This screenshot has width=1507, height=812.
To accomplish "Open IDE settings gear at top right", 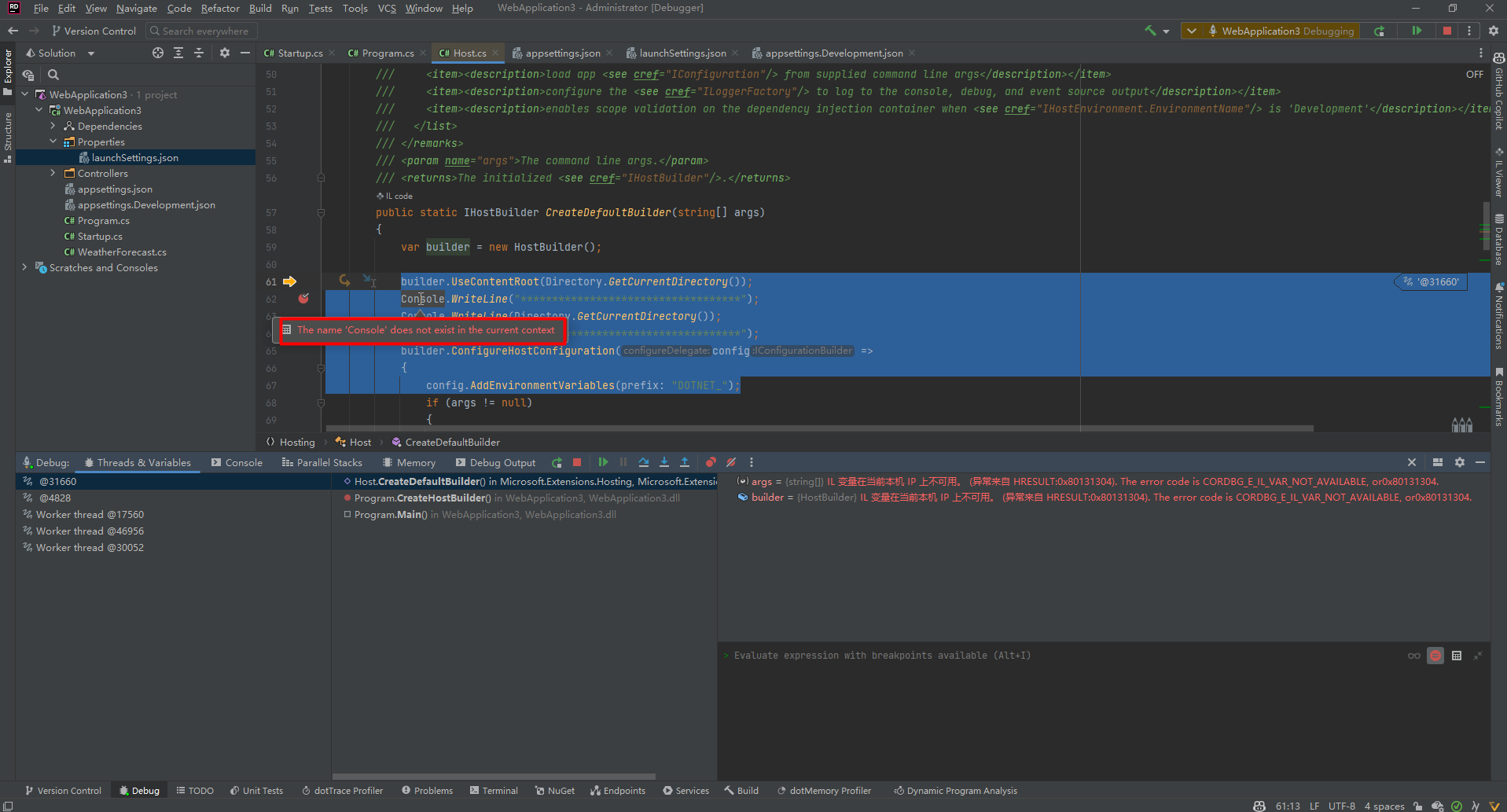I will [1494, 31].
